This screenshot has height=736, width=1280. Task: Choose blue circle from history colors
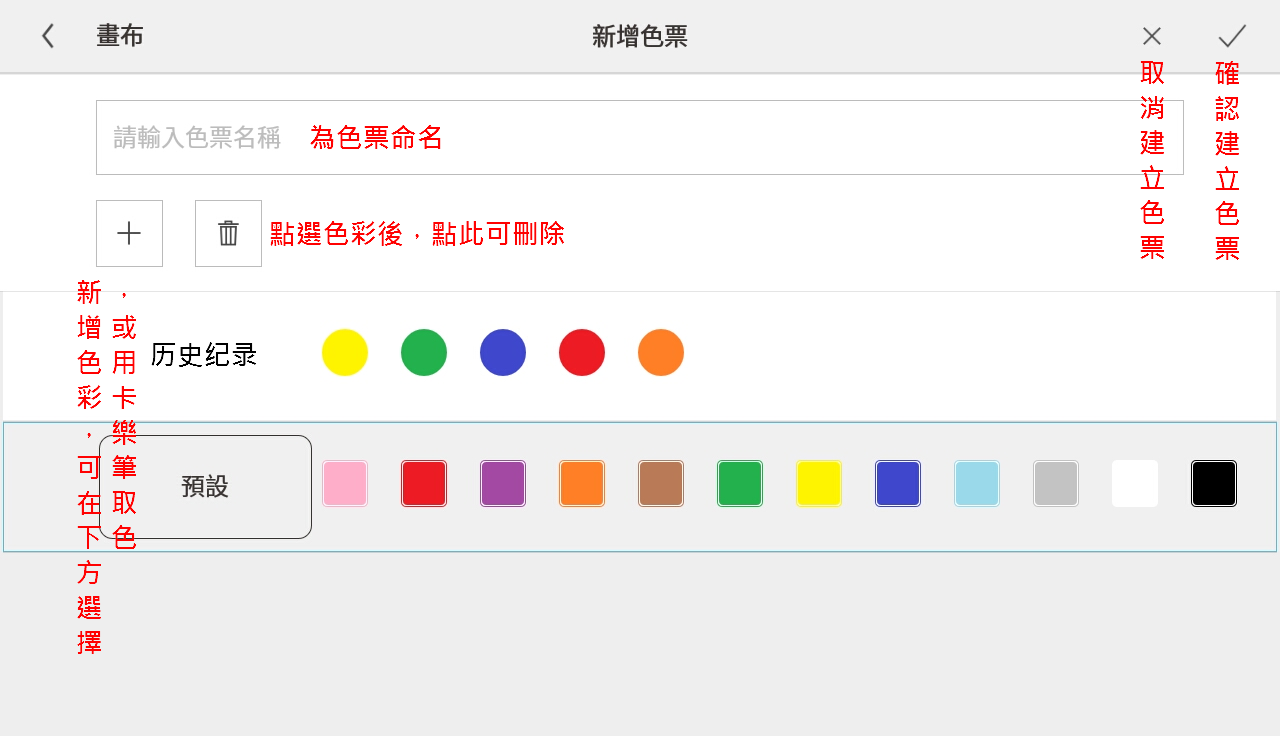click(x=503, y=352)
